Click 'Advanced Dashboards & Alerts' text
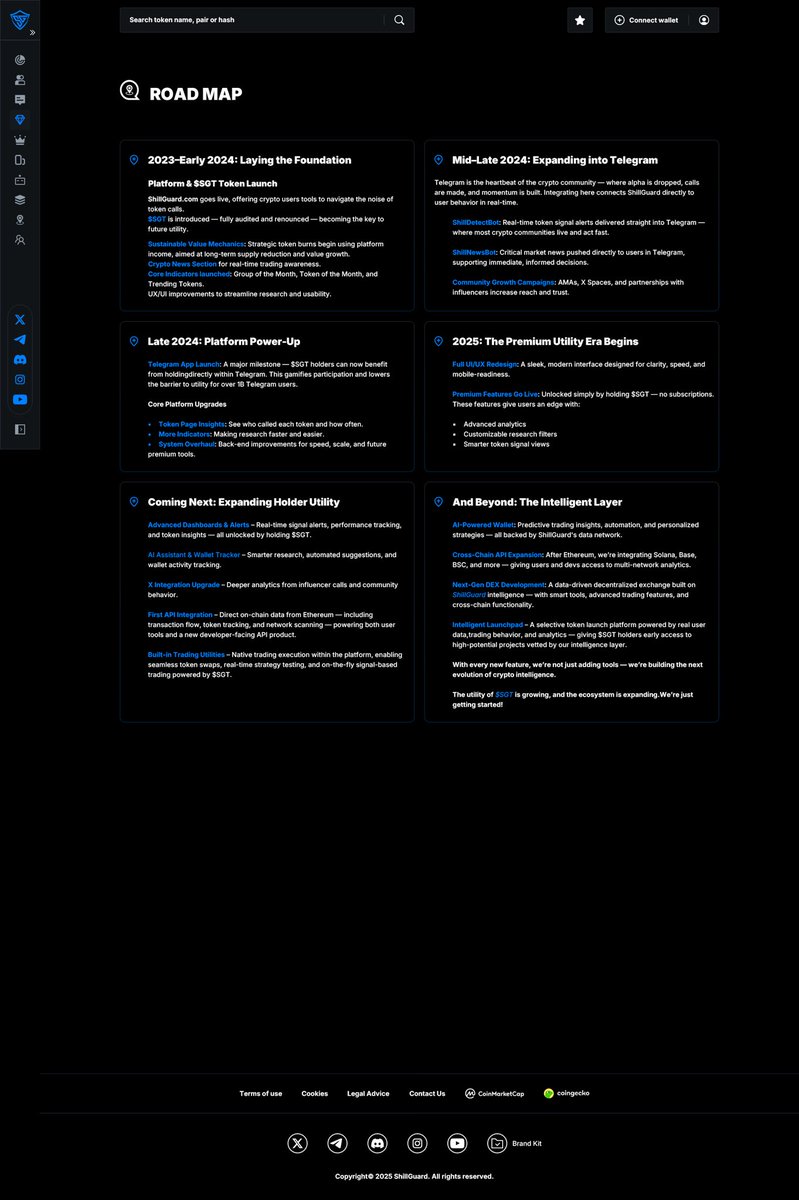Image resolution: width=799 pixels, height=1200 pixels. (x=199, y=524)
